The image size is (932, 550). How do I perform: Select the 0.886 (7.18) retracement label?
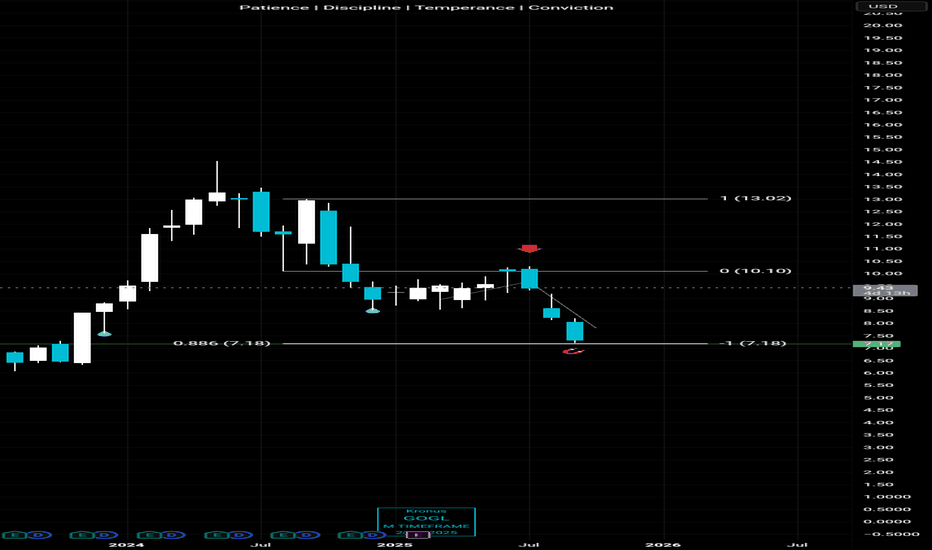(x=222, y=343)
